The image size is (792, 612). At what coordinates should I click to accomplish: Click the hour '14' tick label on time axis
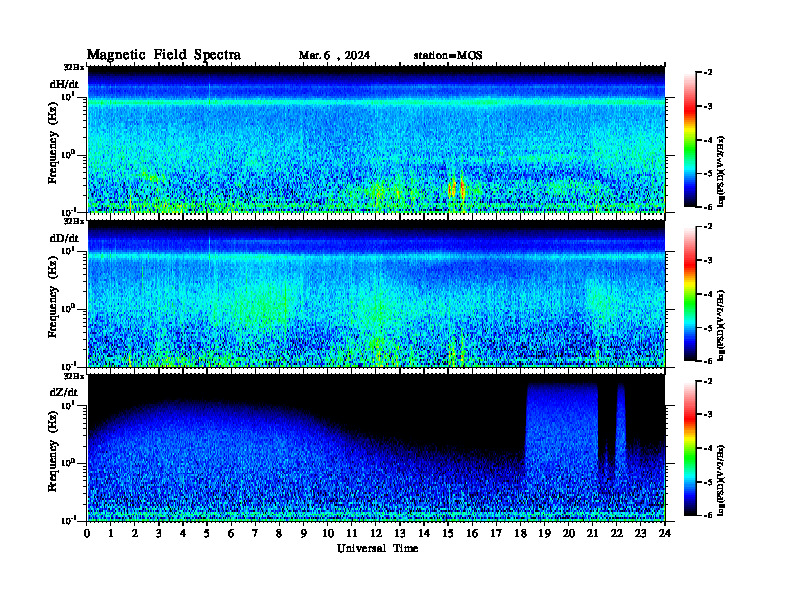[x=424, y=534]
